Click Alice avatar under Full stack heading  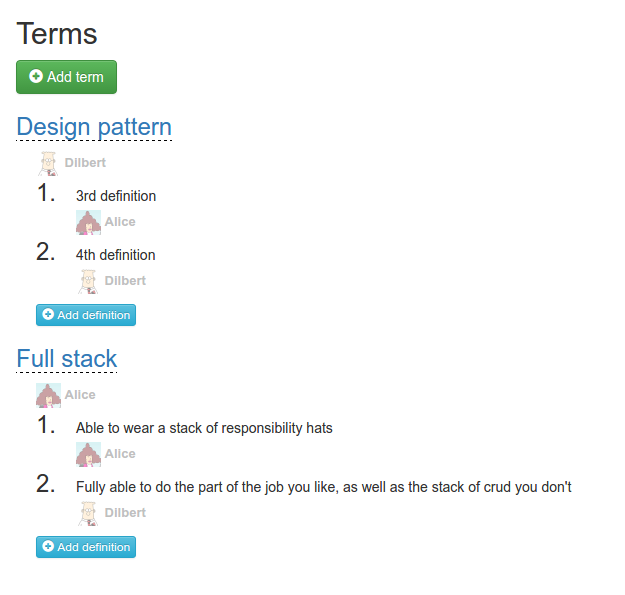click(x=48, y=395)
